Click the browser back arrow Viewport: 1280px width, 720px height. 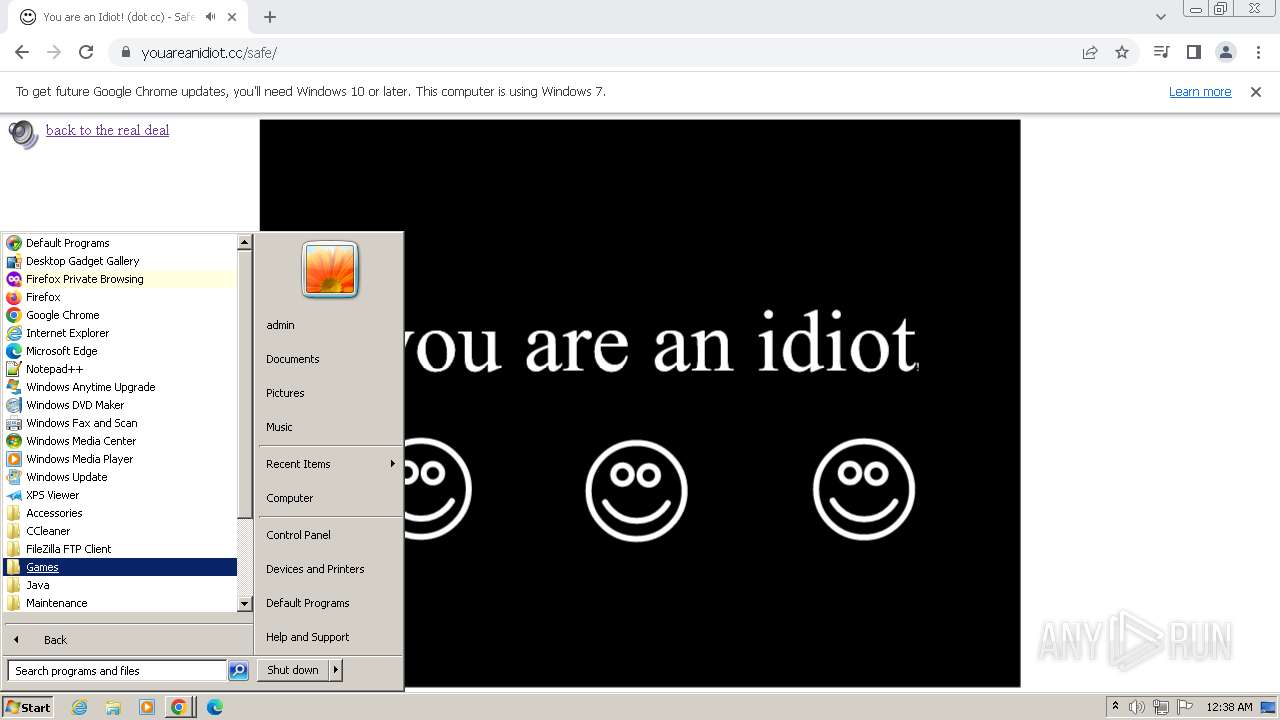click(x=22, y=52)
